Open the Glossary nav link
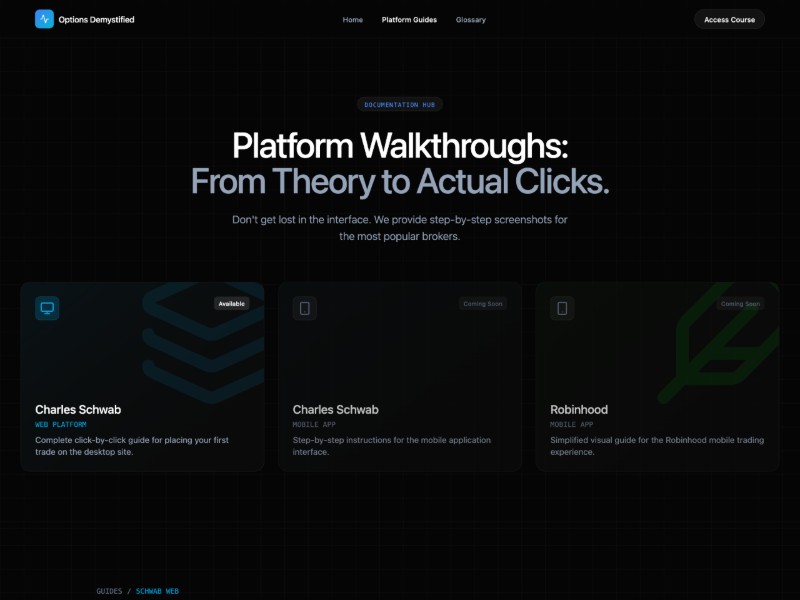This screenshot has height=600, width=800. 470,20
